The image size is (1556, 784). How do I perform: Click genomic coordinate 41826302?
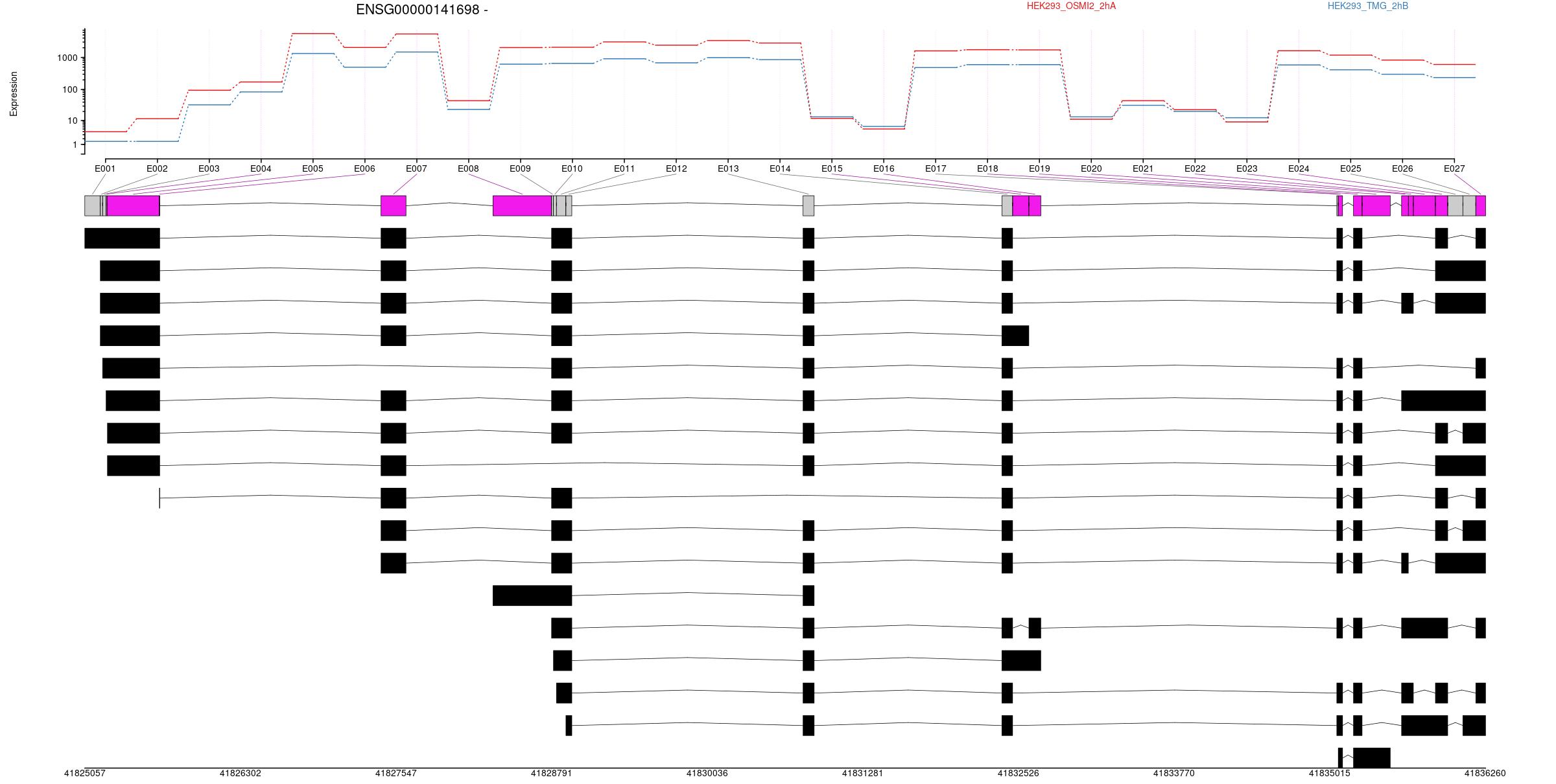pos(241,773)
